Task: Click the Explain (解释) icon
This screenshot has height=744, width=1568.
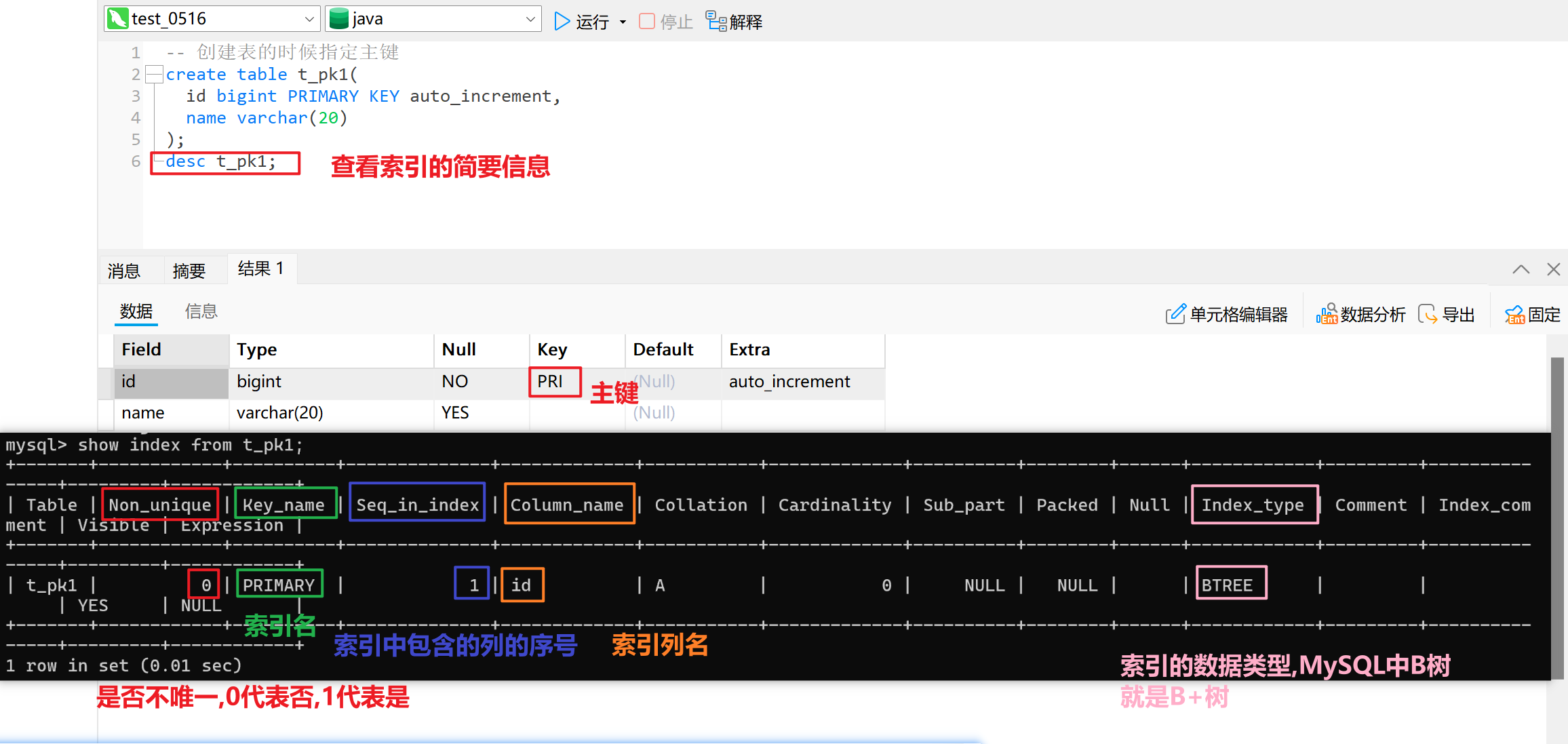Action: tap(716, 21)
